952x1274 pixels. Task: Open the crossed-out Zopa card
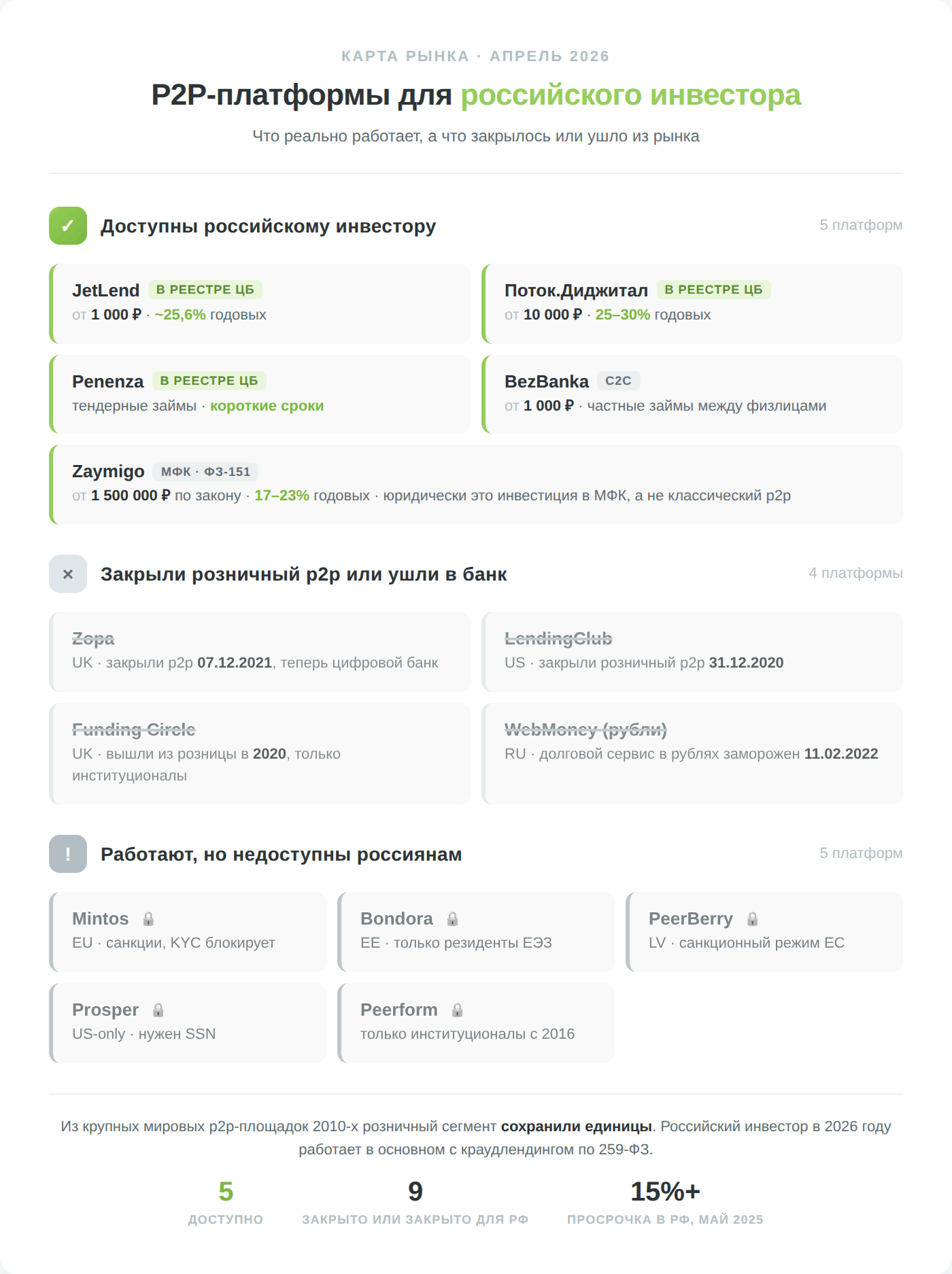(x=260, y=651)
